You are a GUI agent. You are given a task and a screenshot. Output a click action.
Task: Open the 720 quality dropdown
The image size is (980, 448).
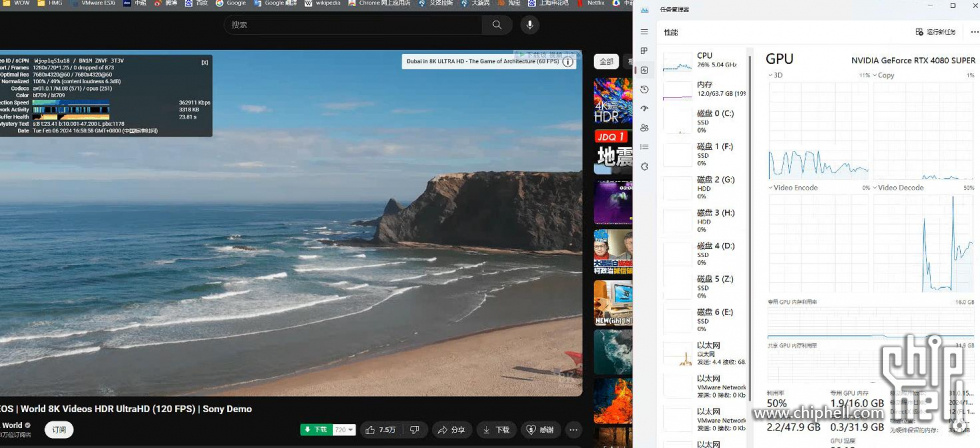[x=343, y=430]
